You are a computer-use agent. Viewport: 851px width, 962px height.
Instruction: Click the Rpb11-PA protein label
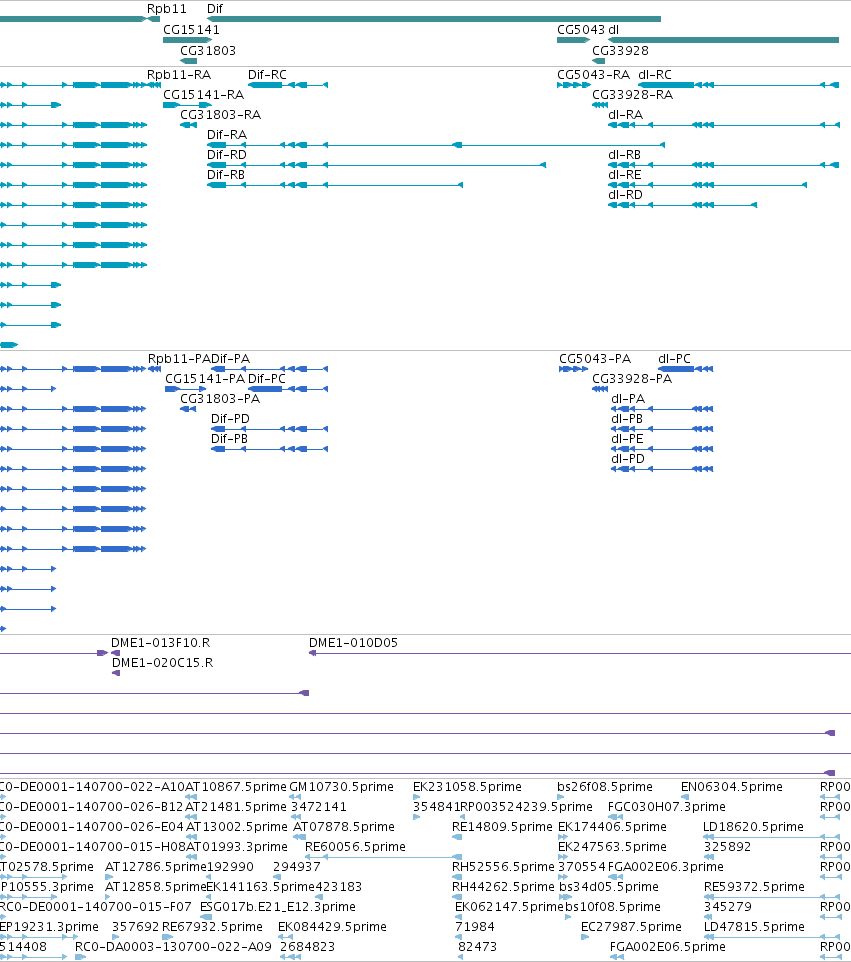[x=179, y=359]
